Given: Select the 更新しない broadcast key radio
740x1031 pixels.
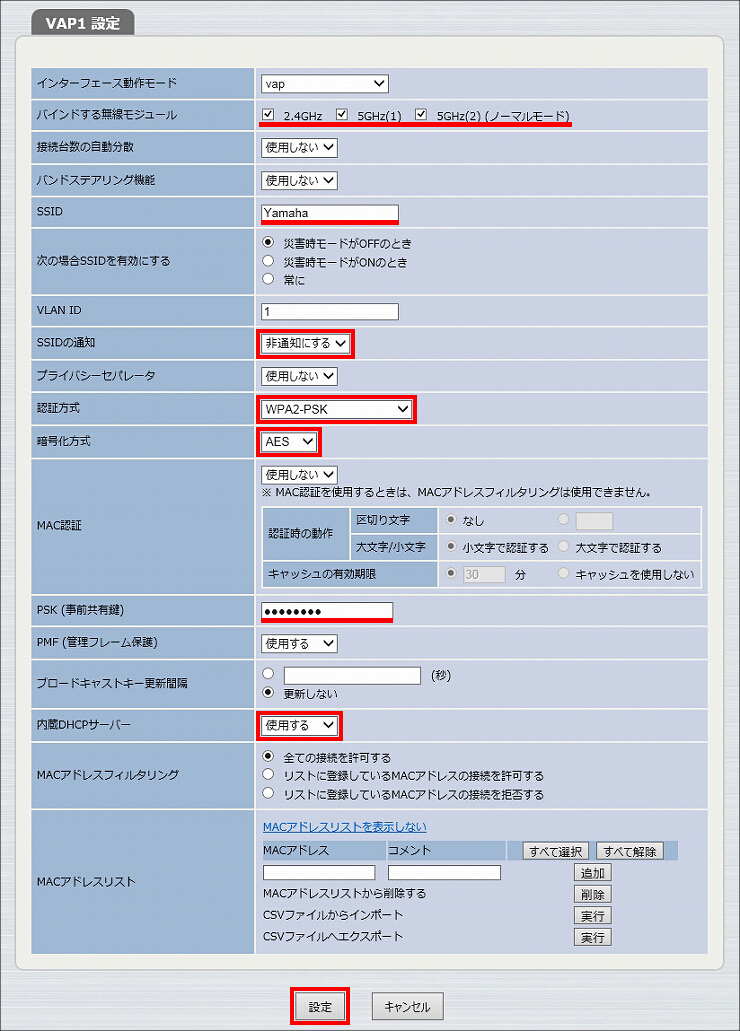Looking at the screenshot, I should coord(268,693).
